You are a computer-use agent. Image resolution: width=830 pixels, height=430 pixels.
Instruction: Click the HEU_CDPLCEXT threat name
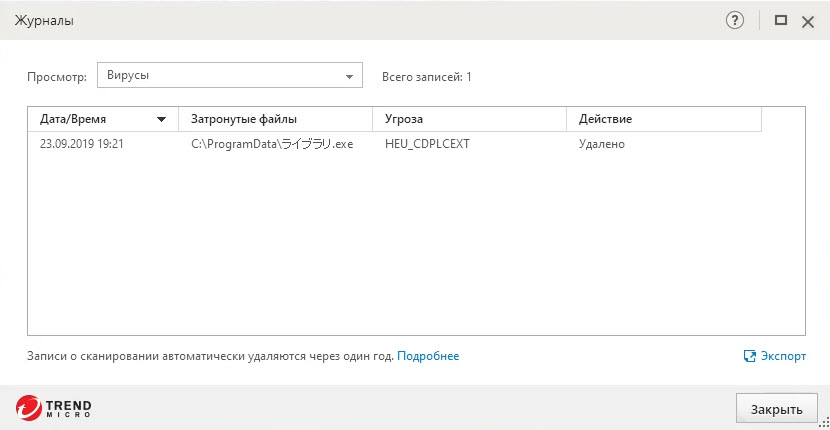click(x=427, y=144)
